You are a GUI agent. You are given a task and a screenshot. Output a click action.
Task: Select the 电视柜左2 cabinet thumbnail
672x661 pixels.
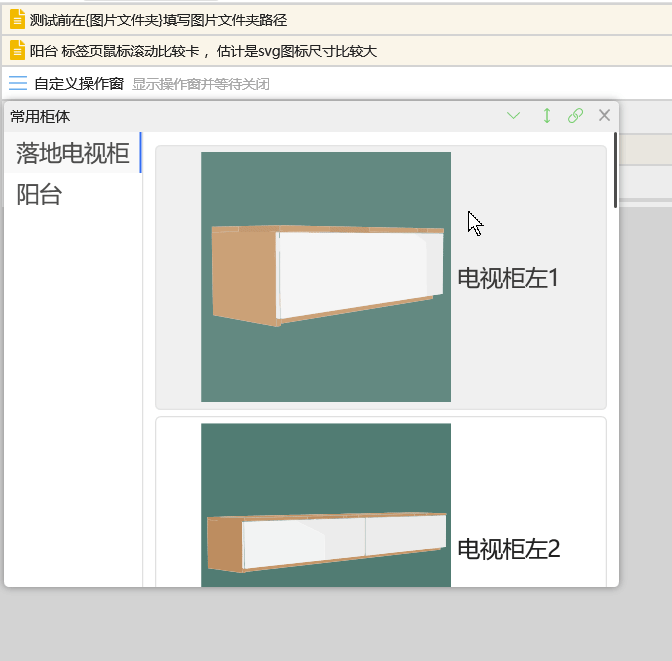(x=326, y=505)
